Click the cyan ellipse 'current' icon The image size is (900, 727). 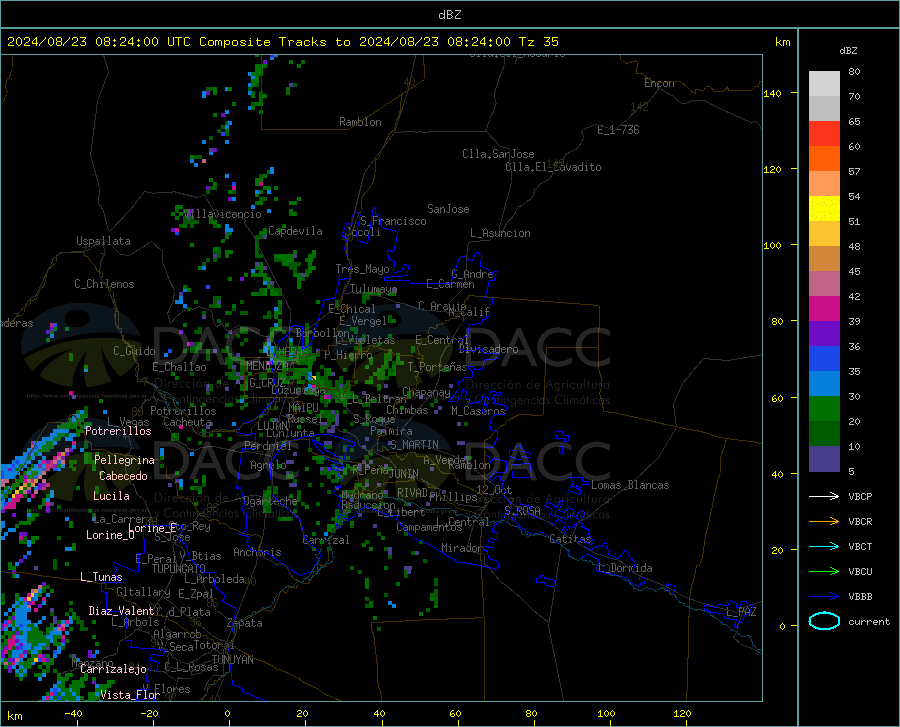point(824,621)
